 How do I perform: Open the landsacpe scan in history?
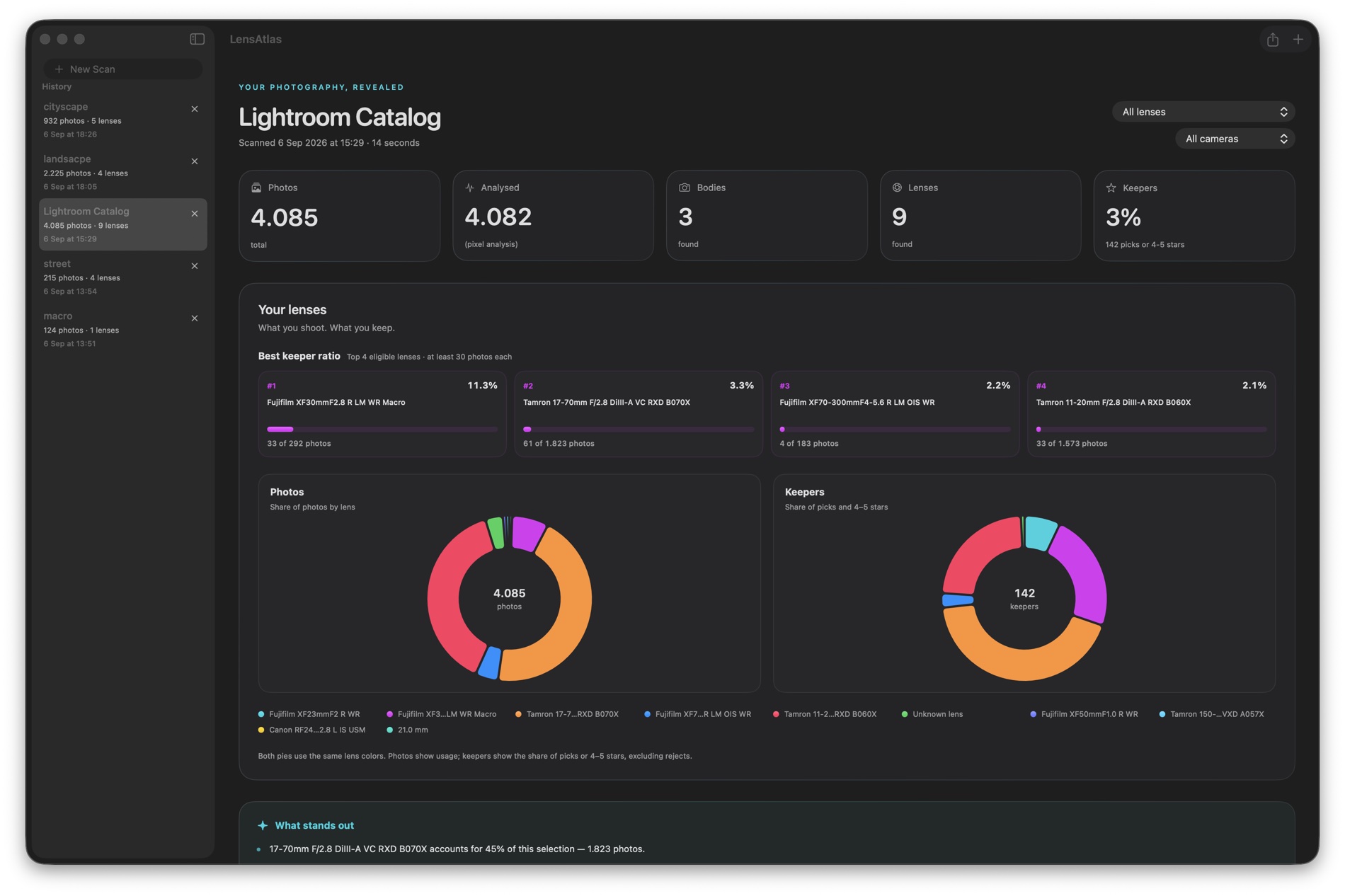point(123,172)
